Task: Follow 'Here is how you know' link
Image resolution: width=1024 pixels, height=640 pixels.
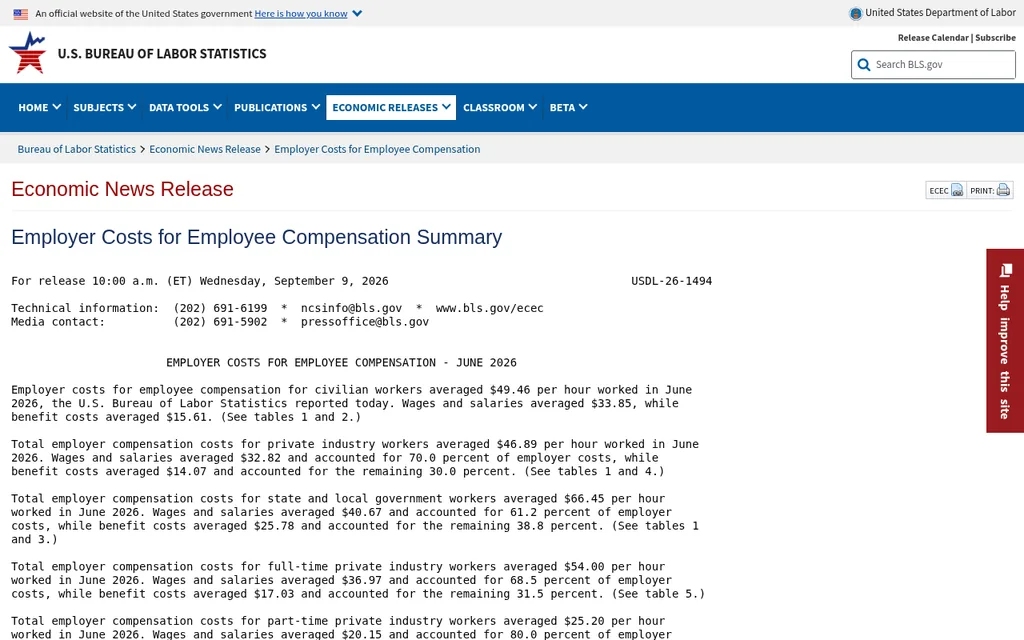Action: pyautogui.click(x=301, y=14)
